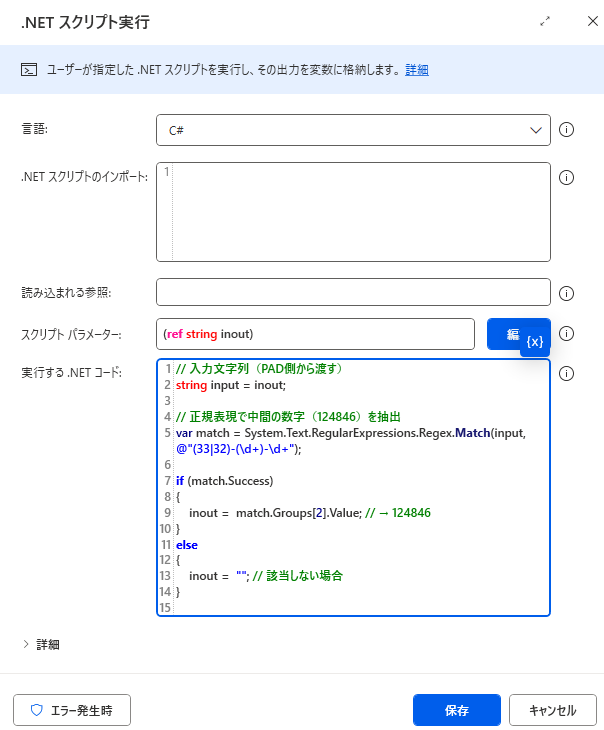Click the expand dialog arrows icon
604x730 pixels.
point(545,21)
